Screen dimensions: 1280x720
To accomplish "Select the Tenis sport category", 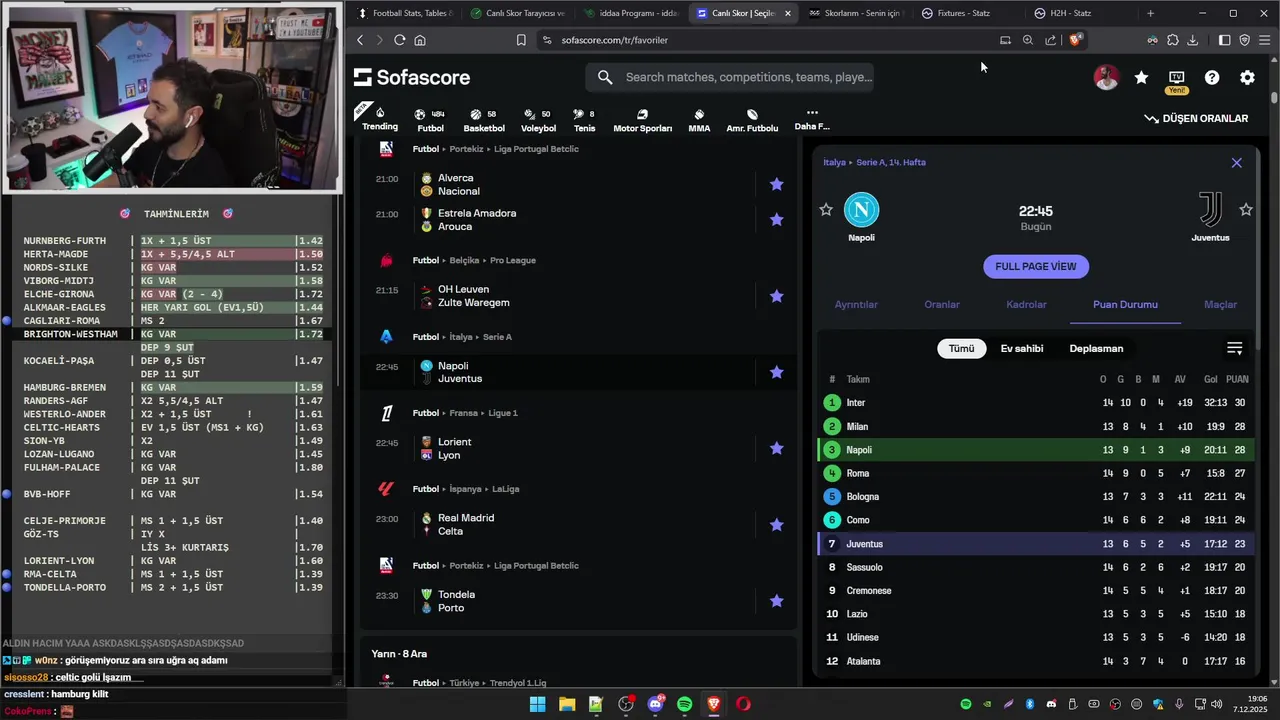I will [x=584, y=120].
